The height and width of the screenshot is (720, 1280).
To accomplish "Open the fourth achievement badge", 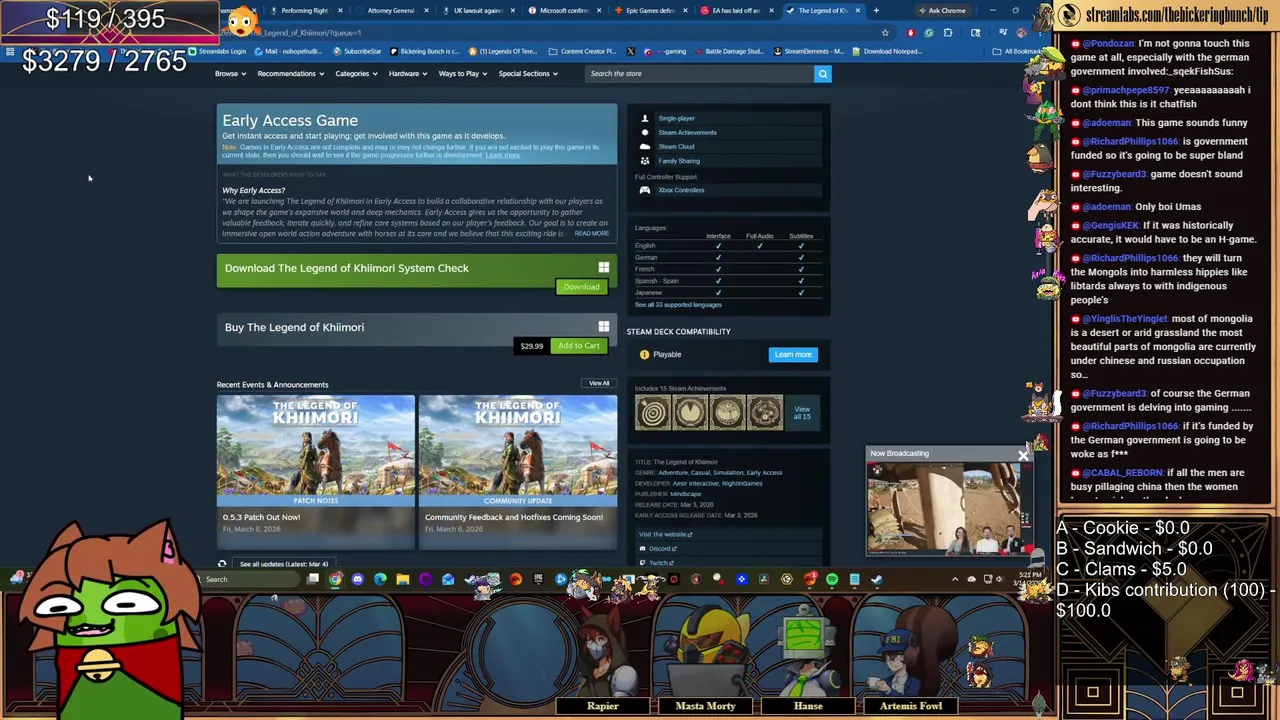I will pyautogui.click(x=765, y=412).
